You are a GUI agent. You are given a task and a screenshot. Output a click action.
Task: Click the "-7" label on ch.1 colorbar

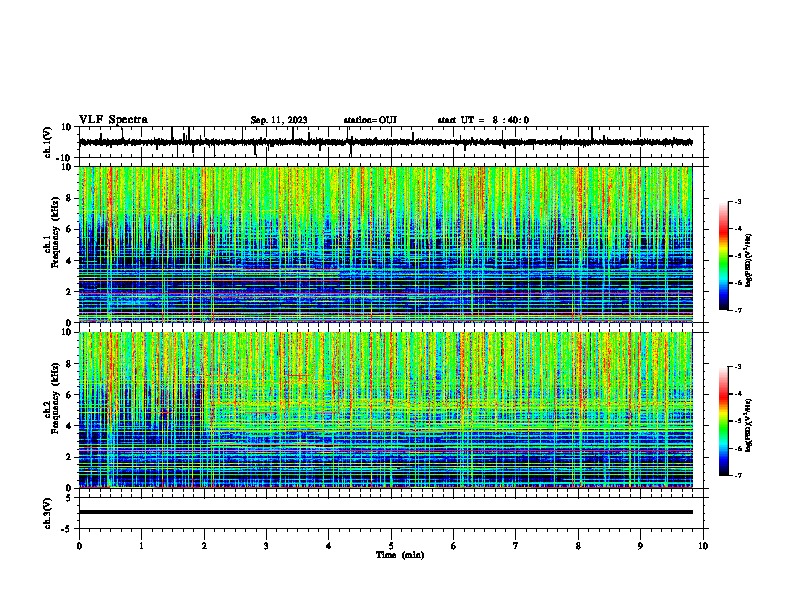[737, 310]
